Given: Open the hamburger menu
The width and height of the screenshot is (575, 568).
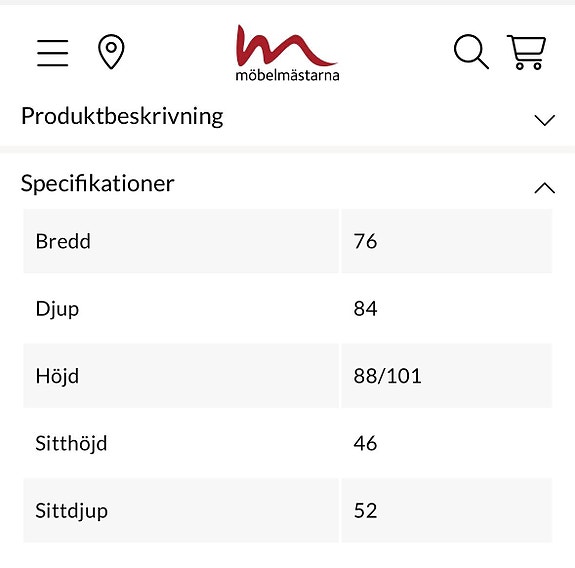Looking at the screenshot, I should pyautogui.click(x=52, y=53).
